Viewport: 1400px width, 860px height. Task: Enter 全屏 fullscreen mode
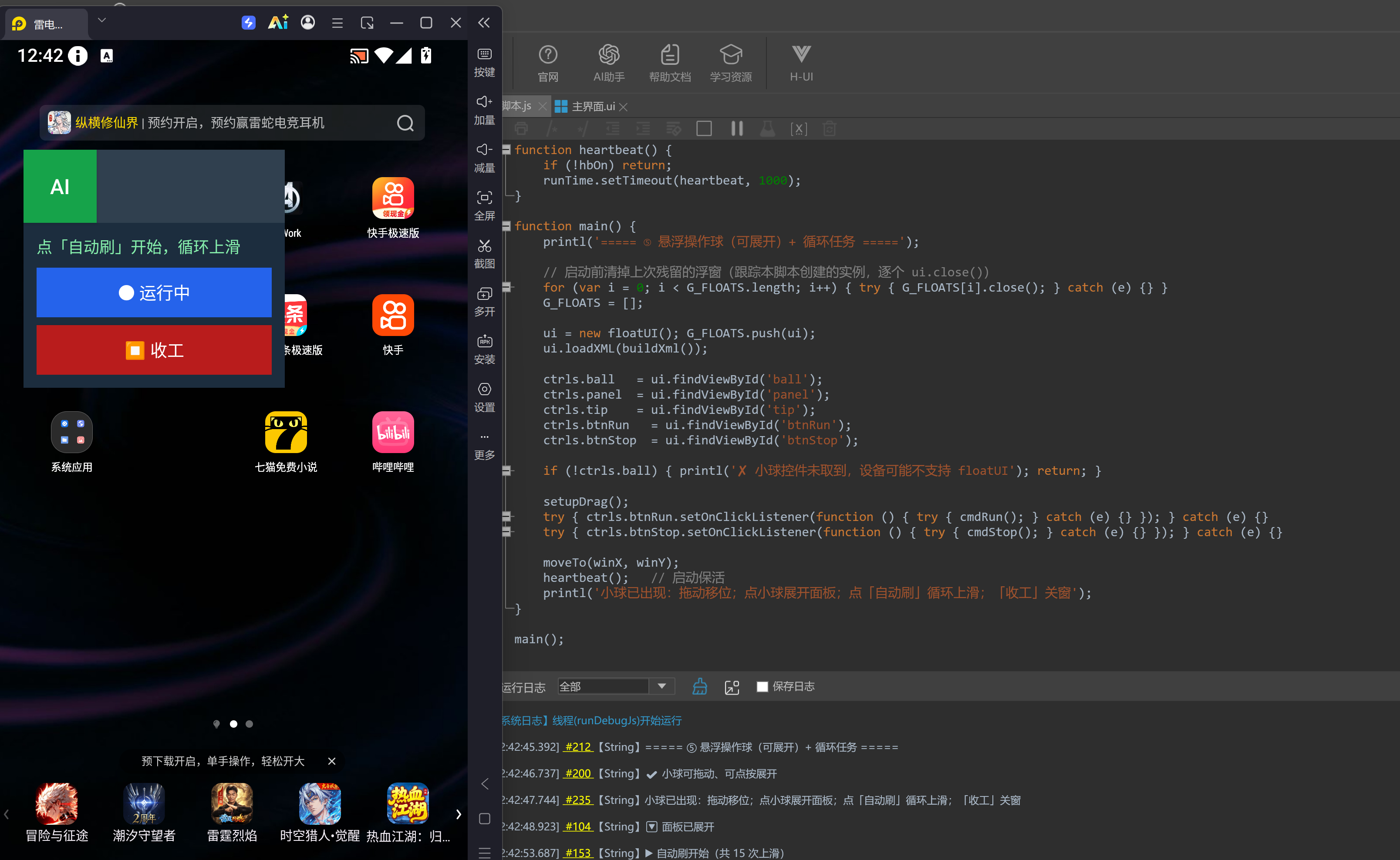[484, 206]
